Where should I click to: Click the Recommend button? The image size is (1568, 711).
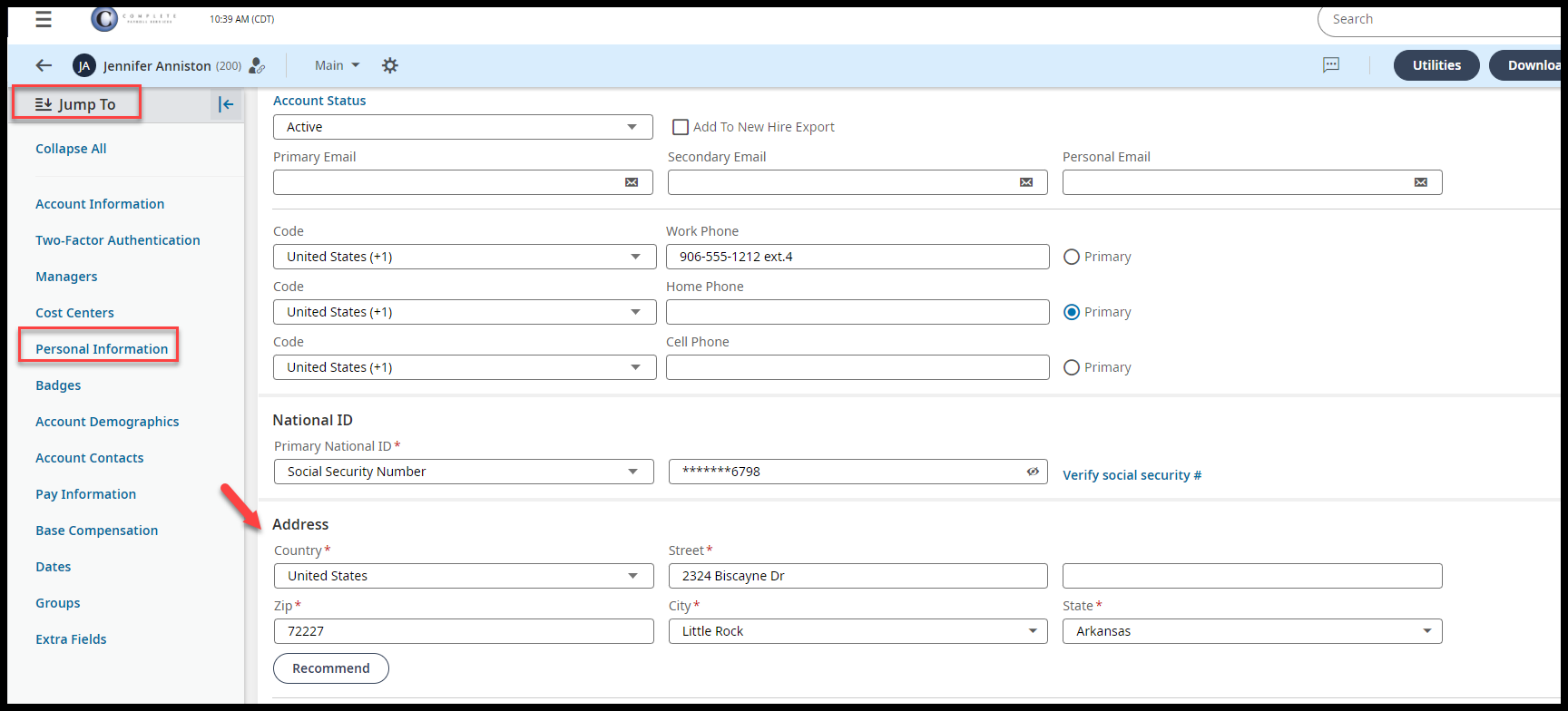coord(331,668)
